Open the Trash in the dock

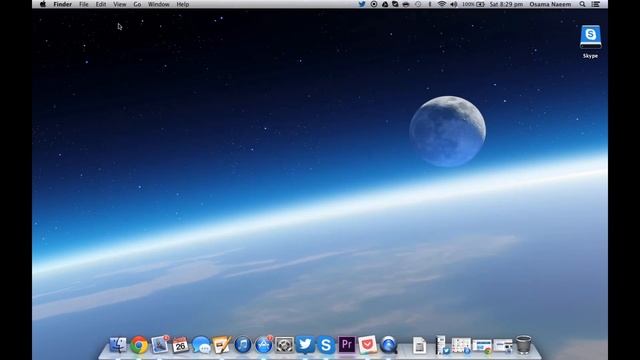[523, 344]
